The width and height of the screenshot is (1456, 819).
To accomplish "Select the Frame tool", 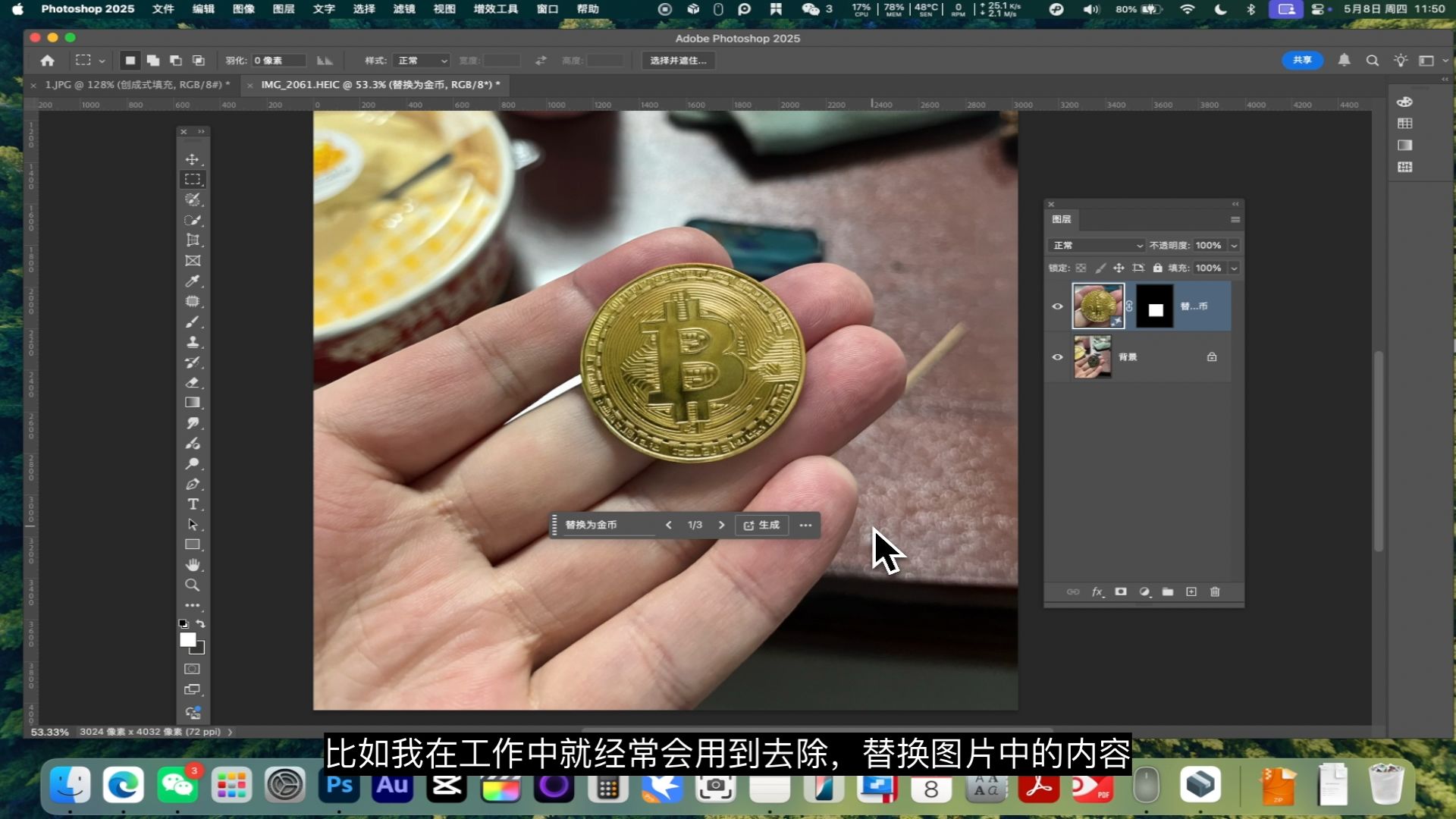I will 193,261.
